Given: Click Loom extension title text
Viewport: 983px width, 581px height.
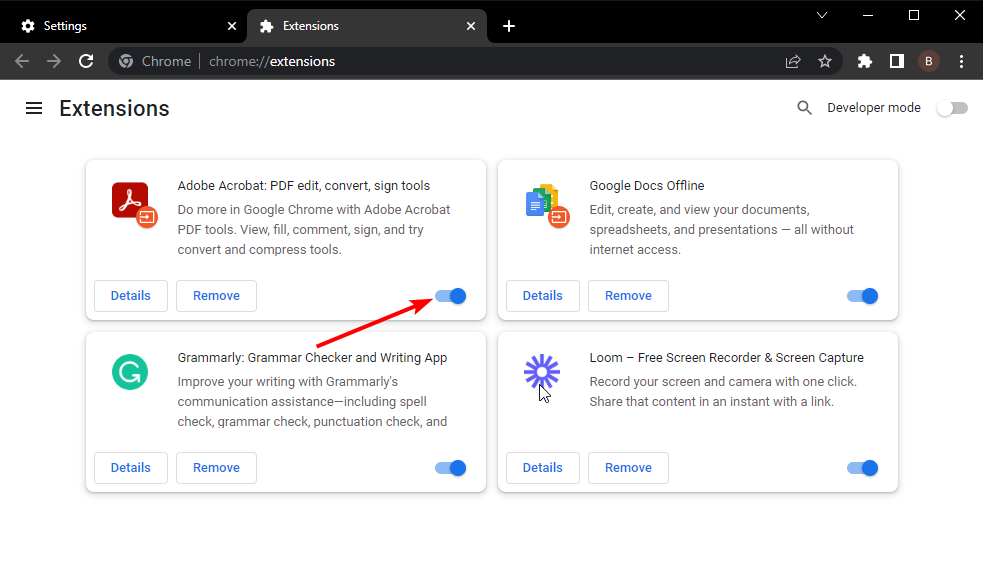Looking at the screenshot, I should pyautogui.click(x=726, y=357).
